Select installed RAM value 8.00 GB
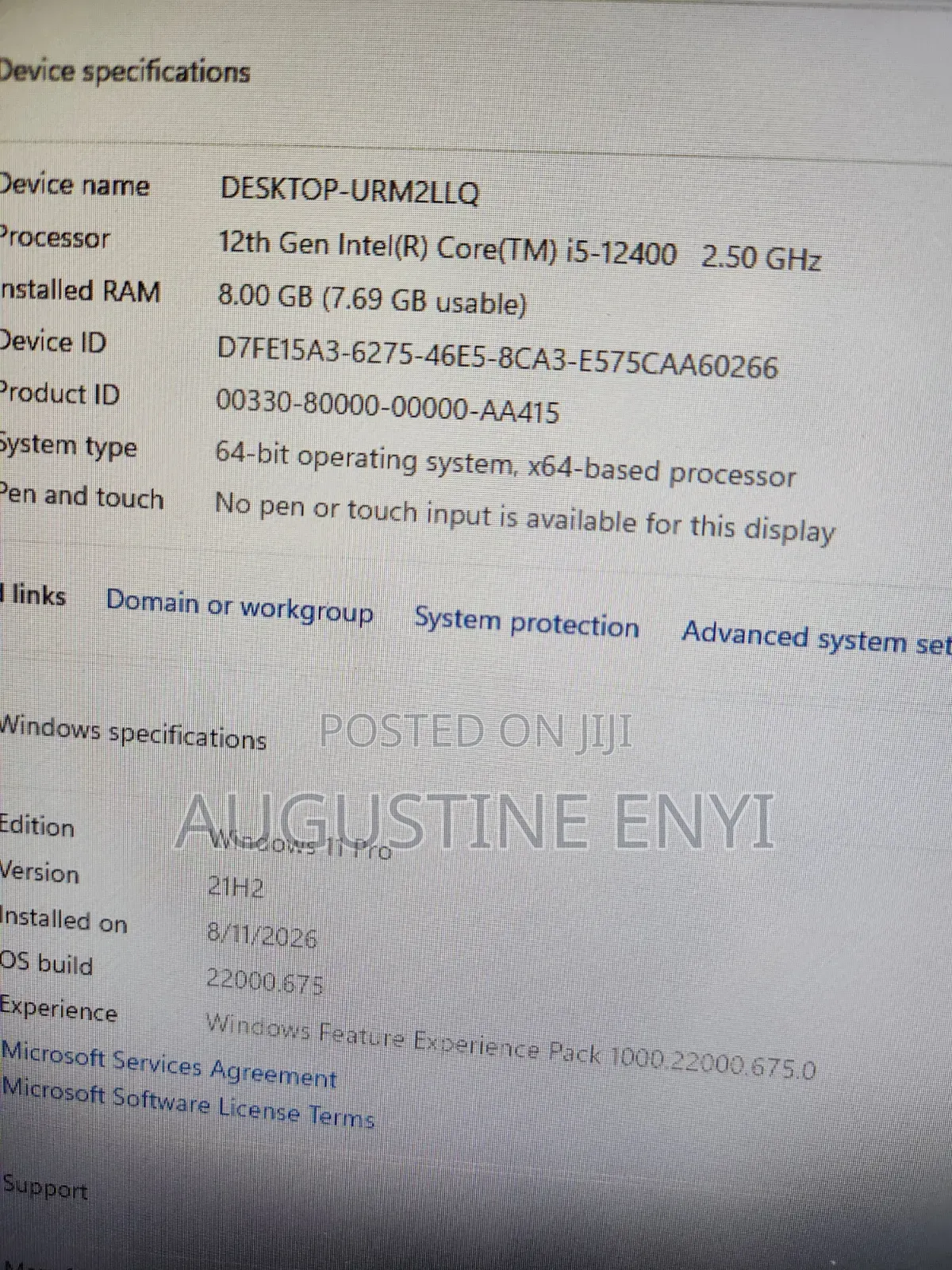The height and width of the screenshot is (1270, 952). pos(371,299)
